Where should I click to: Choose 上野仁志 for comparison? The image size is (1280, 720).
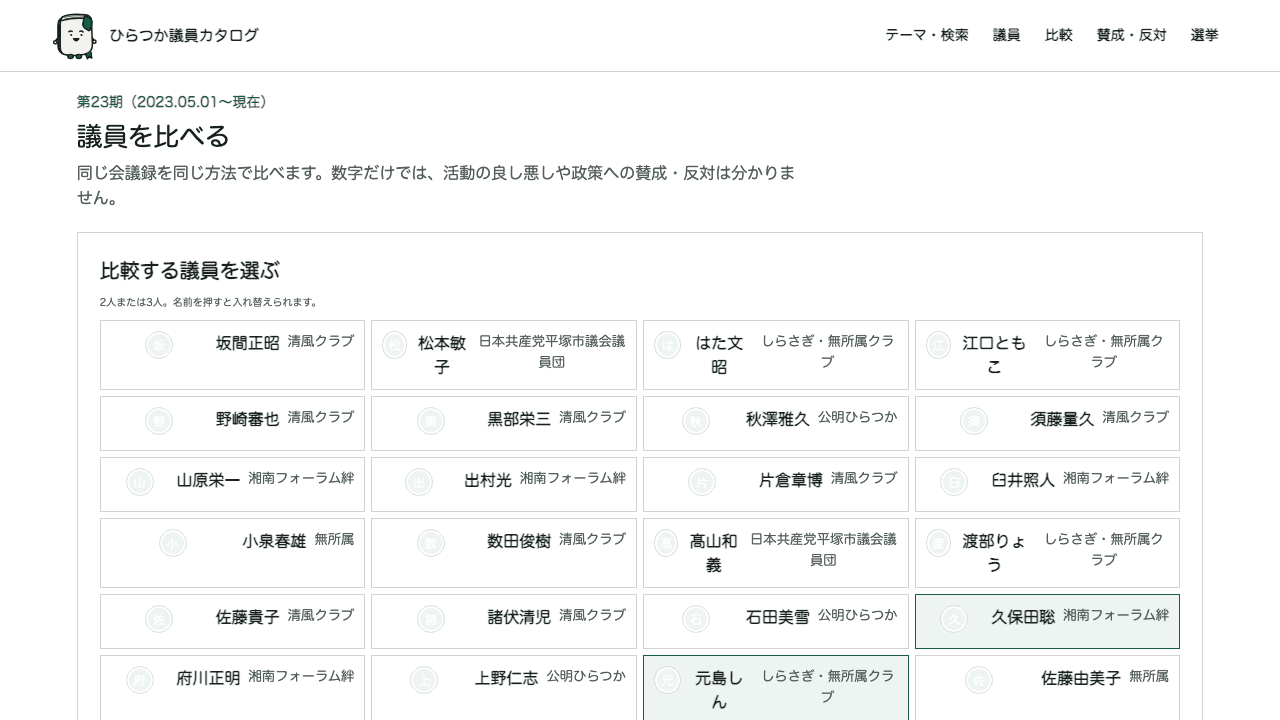504,688
